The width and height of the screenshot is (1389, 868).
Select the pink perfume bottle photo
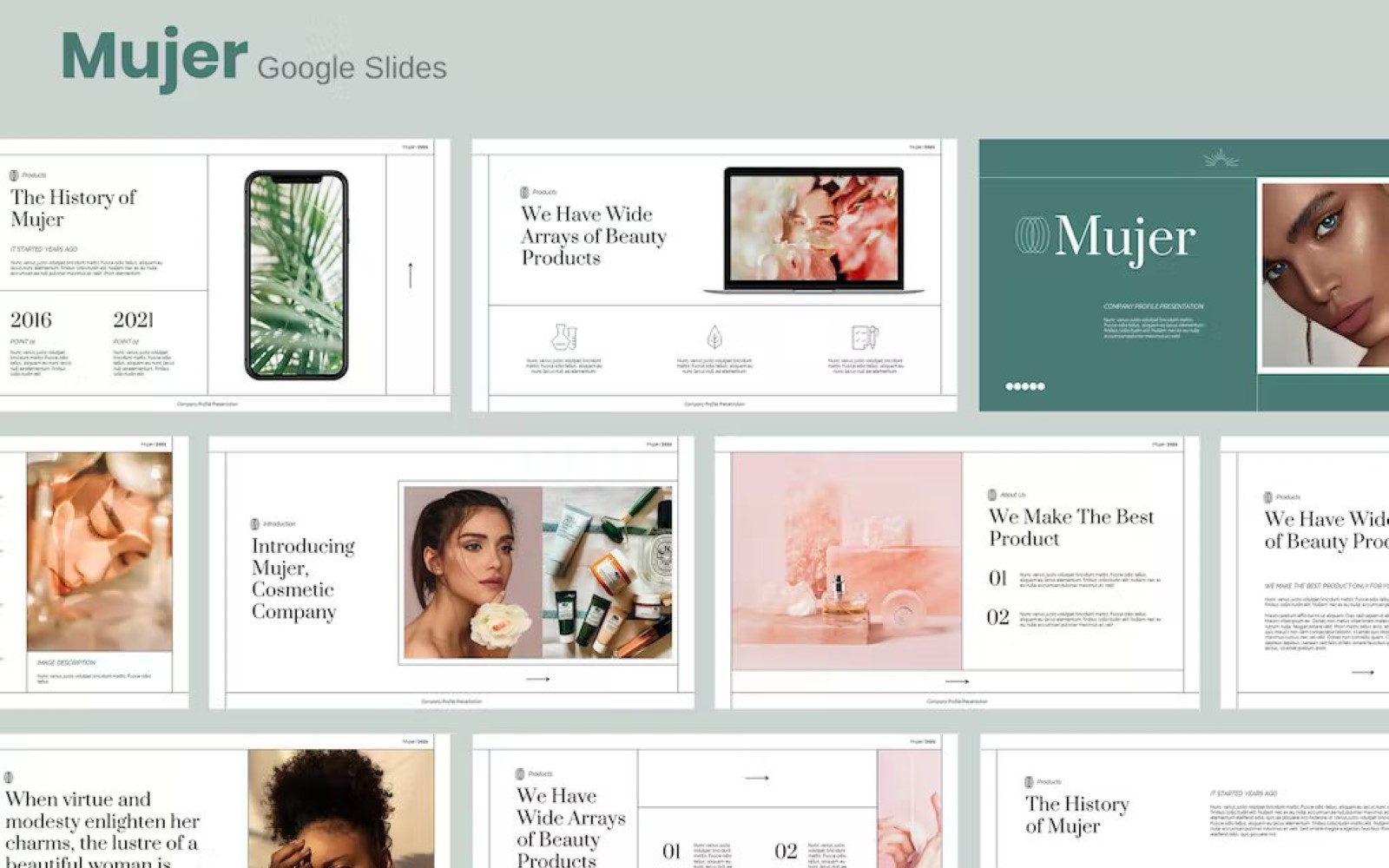[x=846, y=562]
